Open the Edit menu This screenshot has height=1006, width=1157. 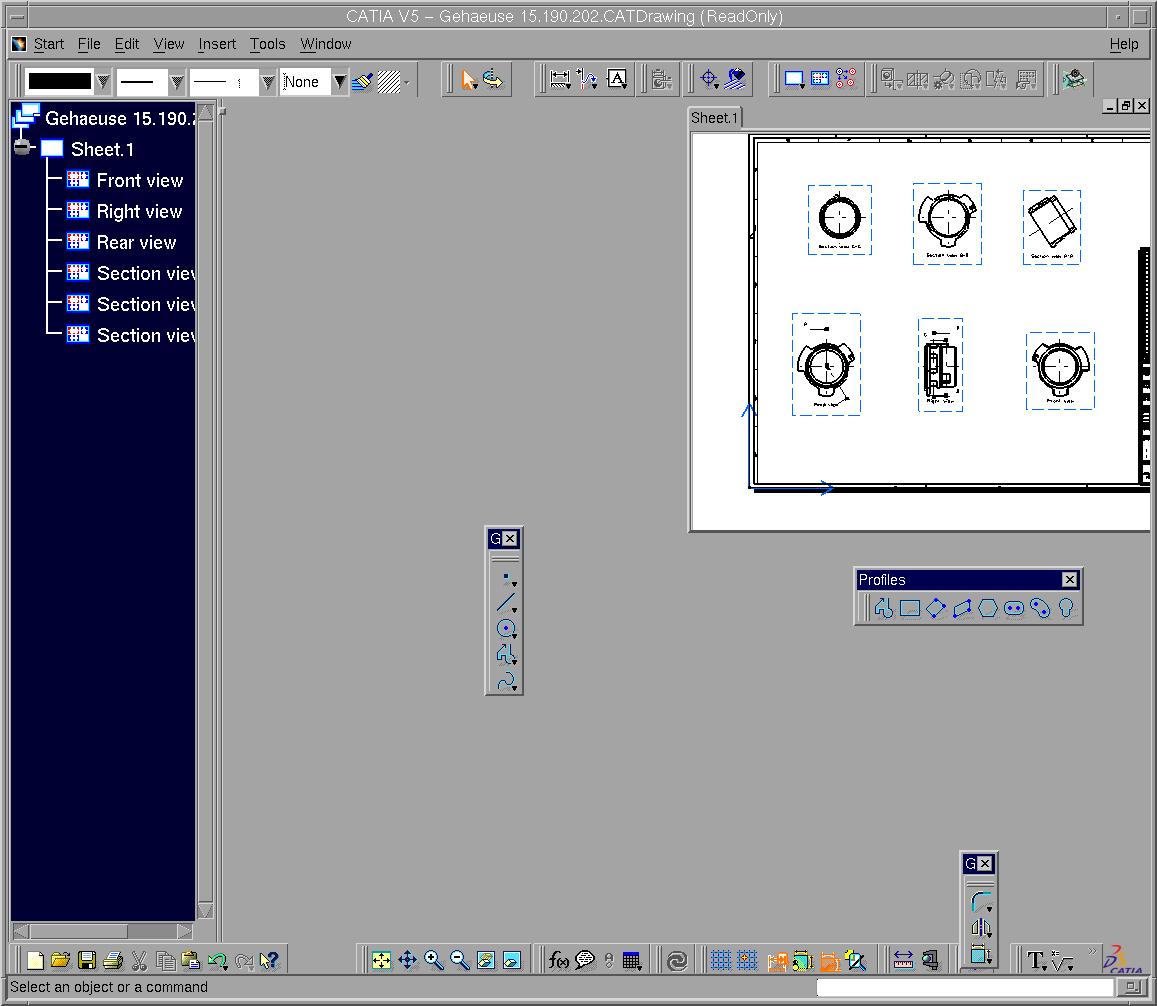tap(126, 44)
